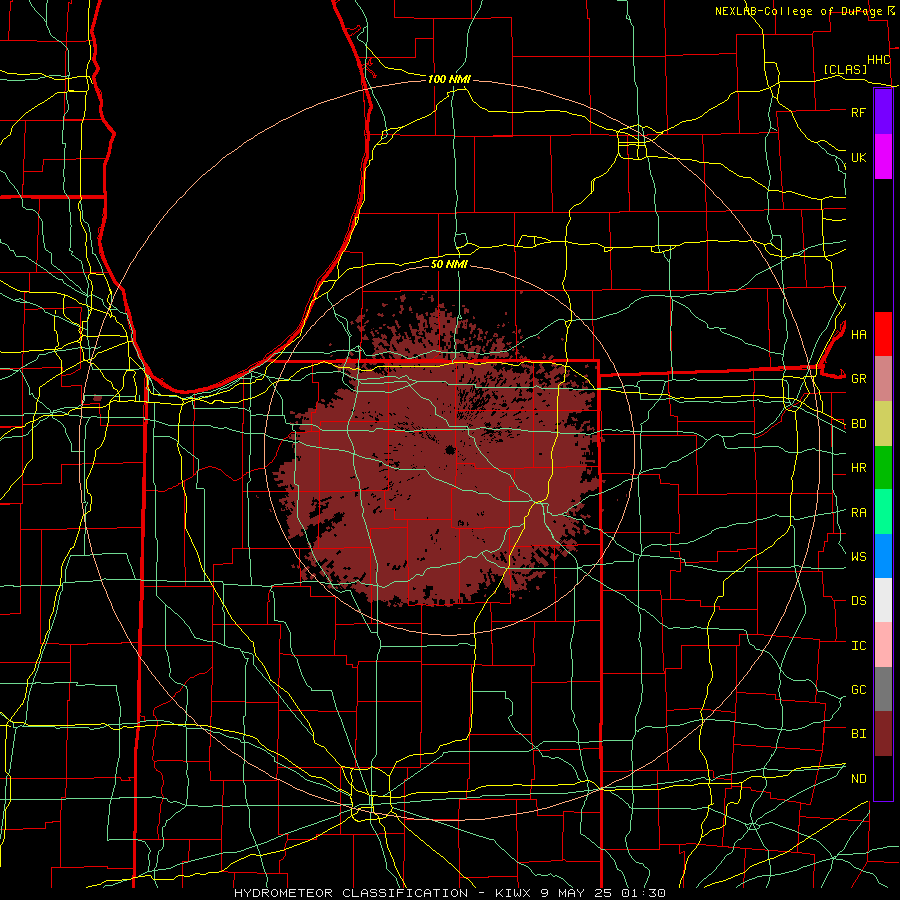Click the GR legend label
The height and width of the screenshot is (900, 900).
pyautogui.click(x=858, y=379)
